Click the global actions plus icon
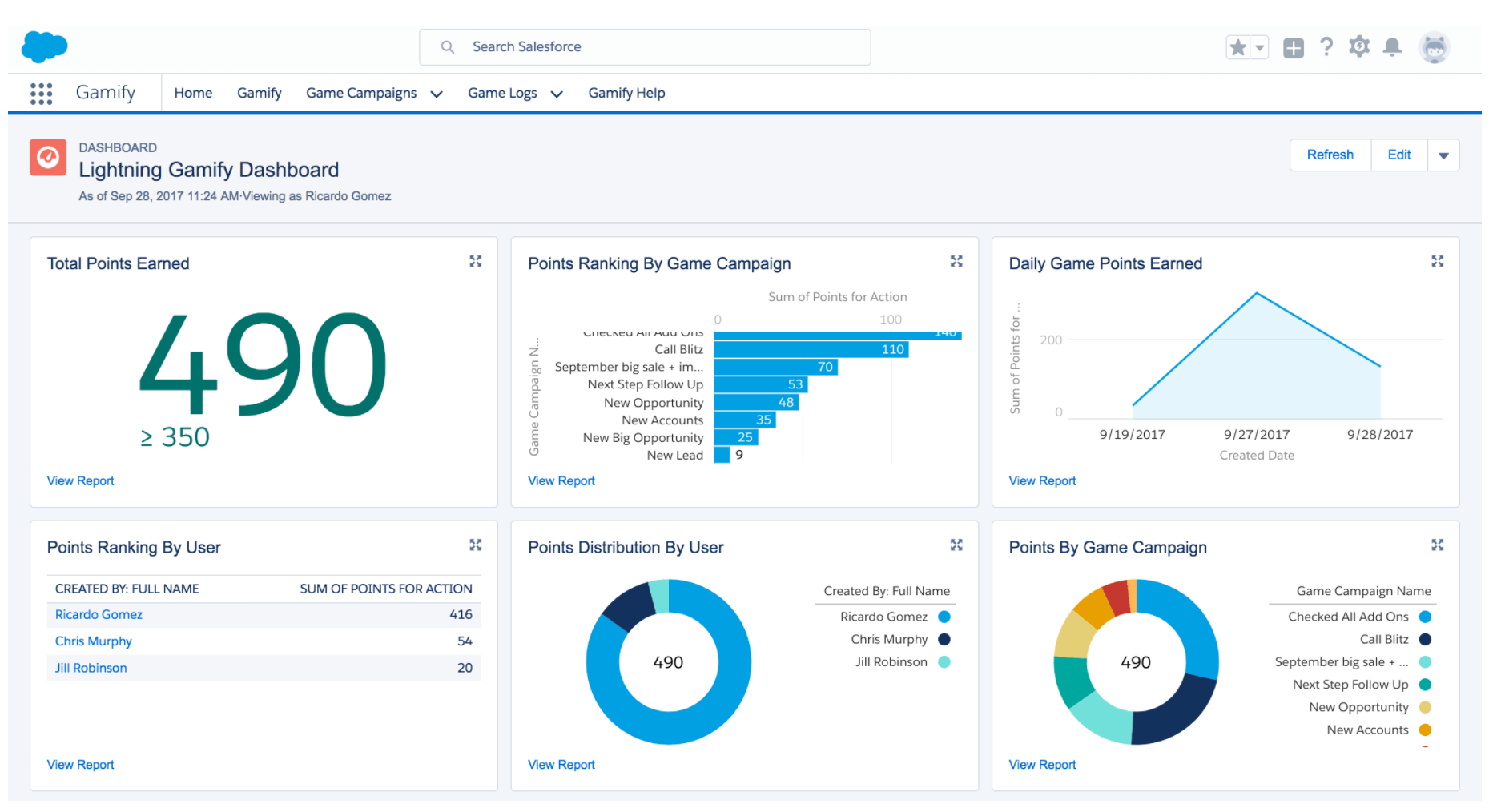 (x=1294, y=48)
